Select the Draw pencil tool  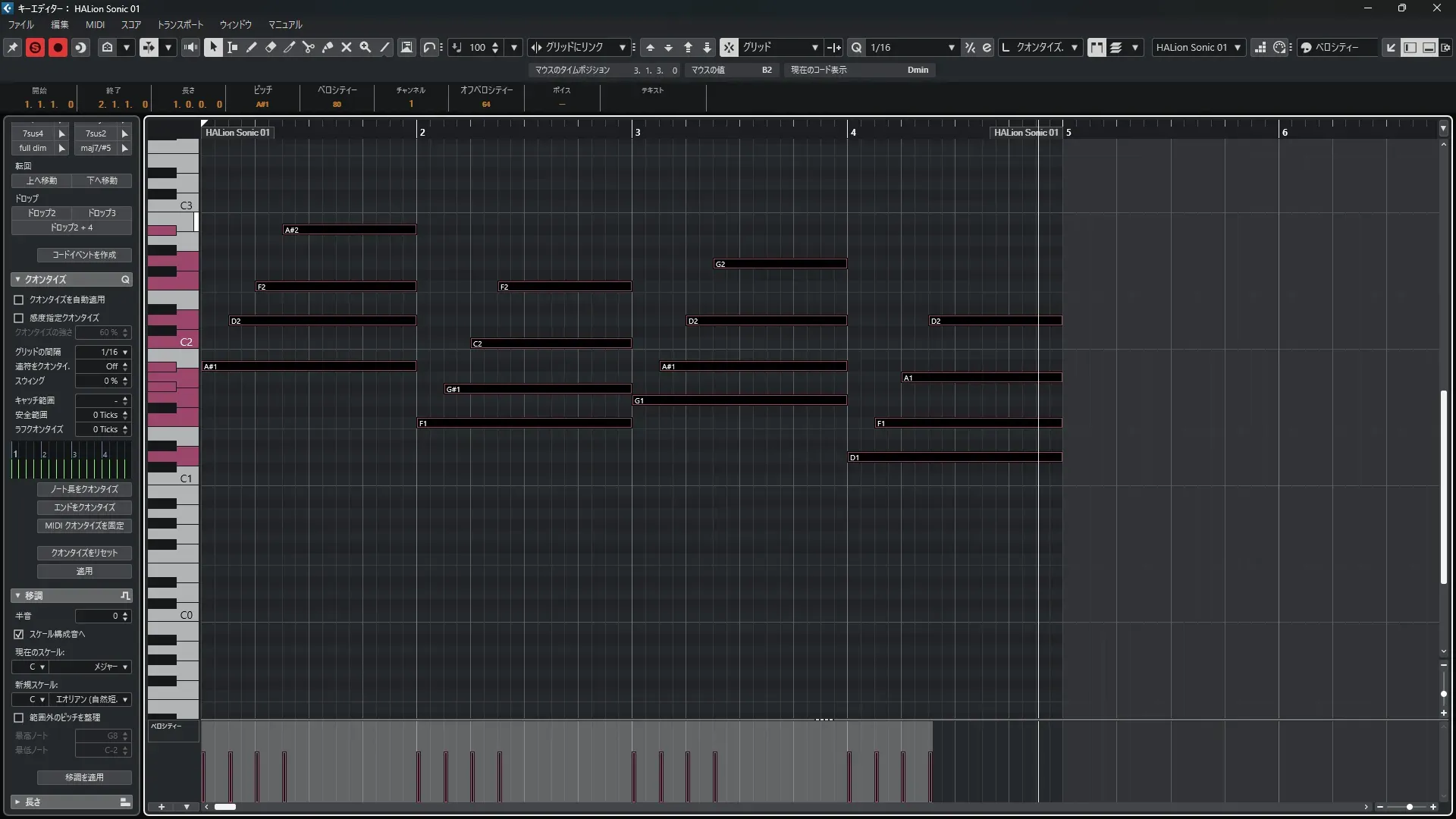pyautogui.click(x=252, y=47)
